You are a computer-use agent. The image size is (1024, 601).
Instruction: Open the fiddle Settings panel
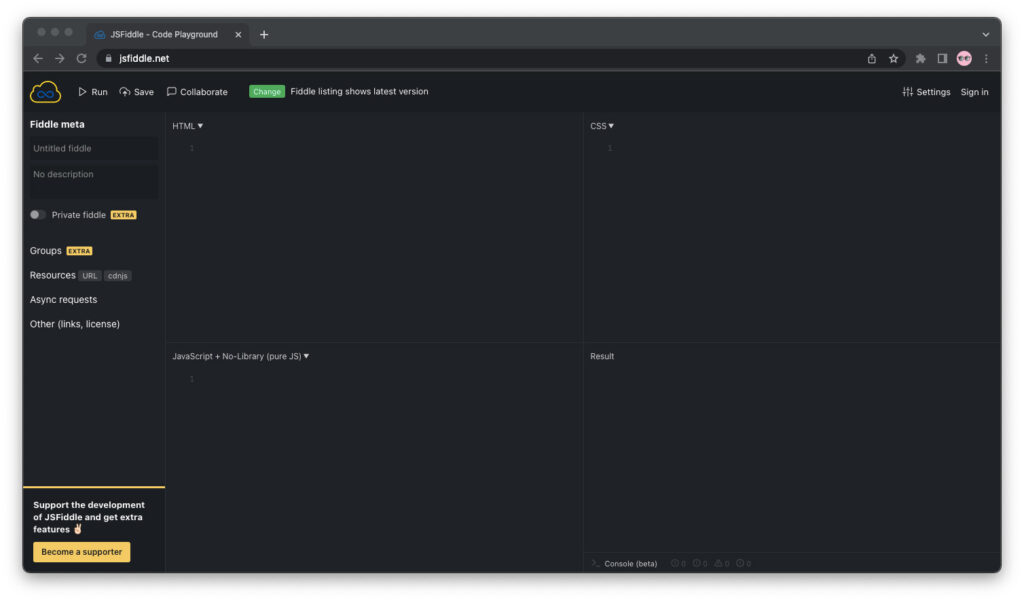point(926,92)
